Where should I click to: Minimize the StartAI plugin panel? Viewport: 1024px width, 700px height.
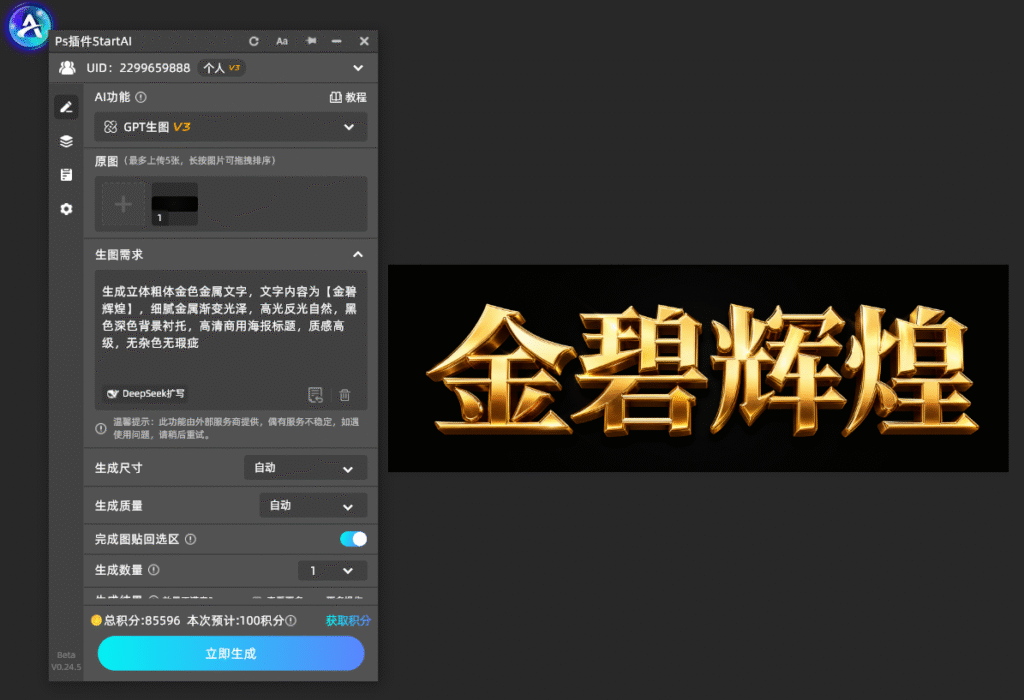(336, 41)
